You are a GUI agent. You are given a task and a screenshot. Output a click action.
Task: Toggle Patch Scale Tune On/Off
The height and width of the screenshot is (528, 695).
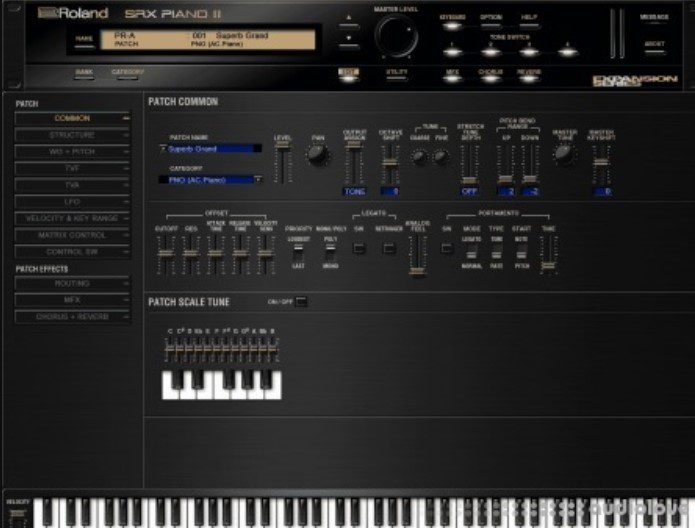[301, 302]
